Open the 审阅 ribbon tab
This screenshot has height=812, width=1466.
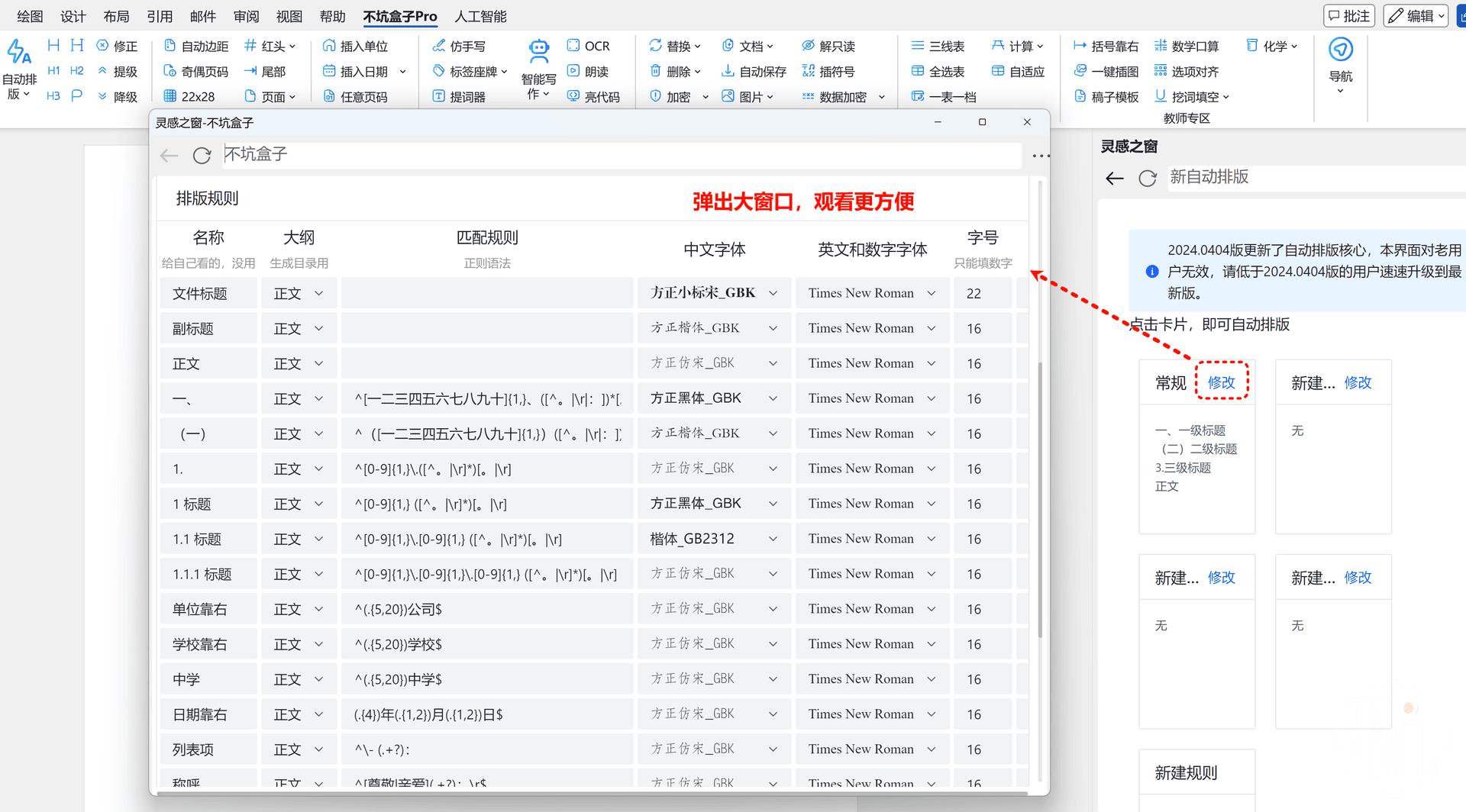pos(246,16)
